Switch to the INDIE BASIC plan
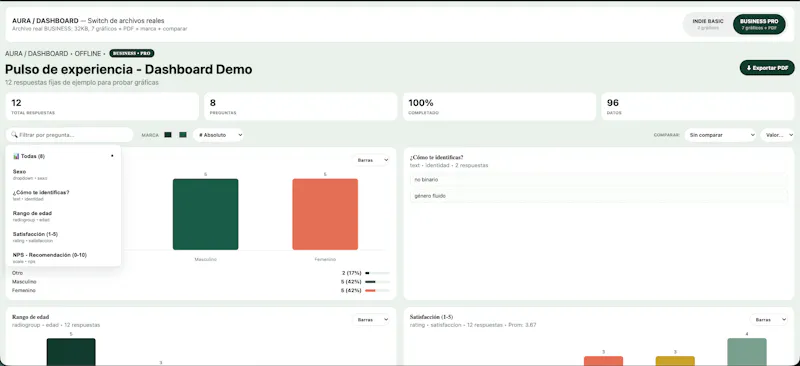The width and height of the screenshot is (800, 366). 708,24
